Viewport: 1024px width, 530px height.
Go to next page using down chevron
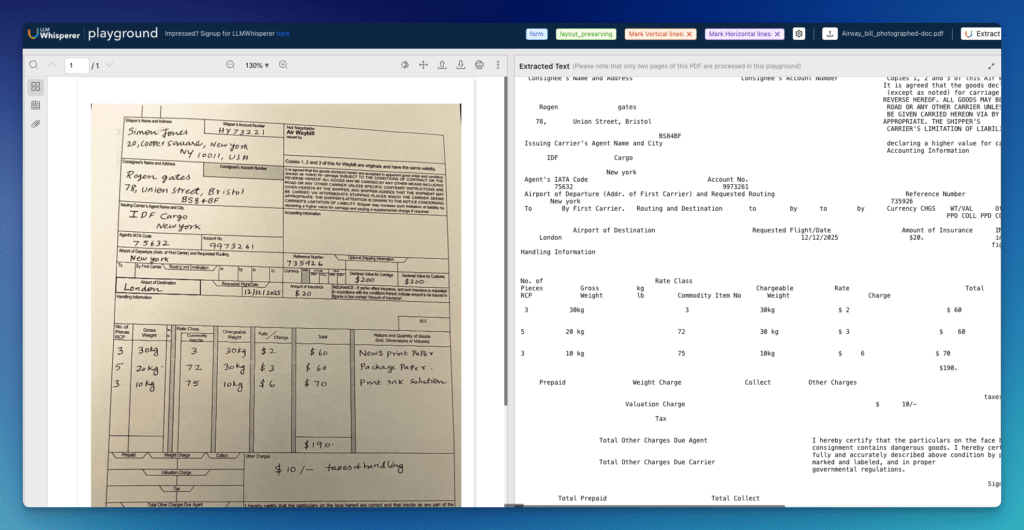pos(110,65)
